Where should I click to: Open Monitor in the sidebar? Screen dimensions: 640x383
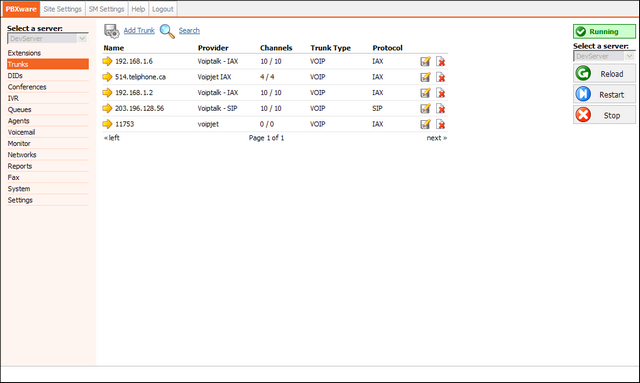[x=48, y=143]
